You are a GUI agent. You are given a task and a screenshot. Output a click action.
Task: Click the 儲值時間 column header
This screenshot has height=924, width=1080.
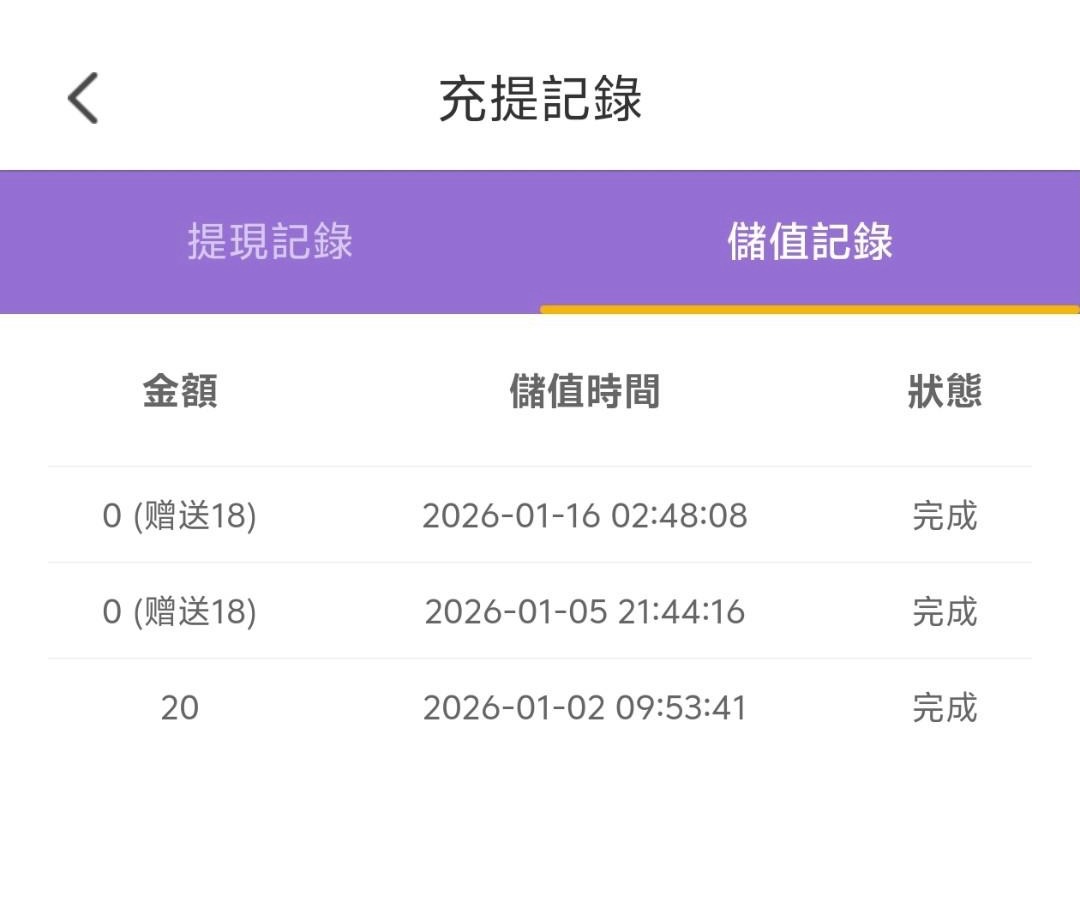pos(584,391)
